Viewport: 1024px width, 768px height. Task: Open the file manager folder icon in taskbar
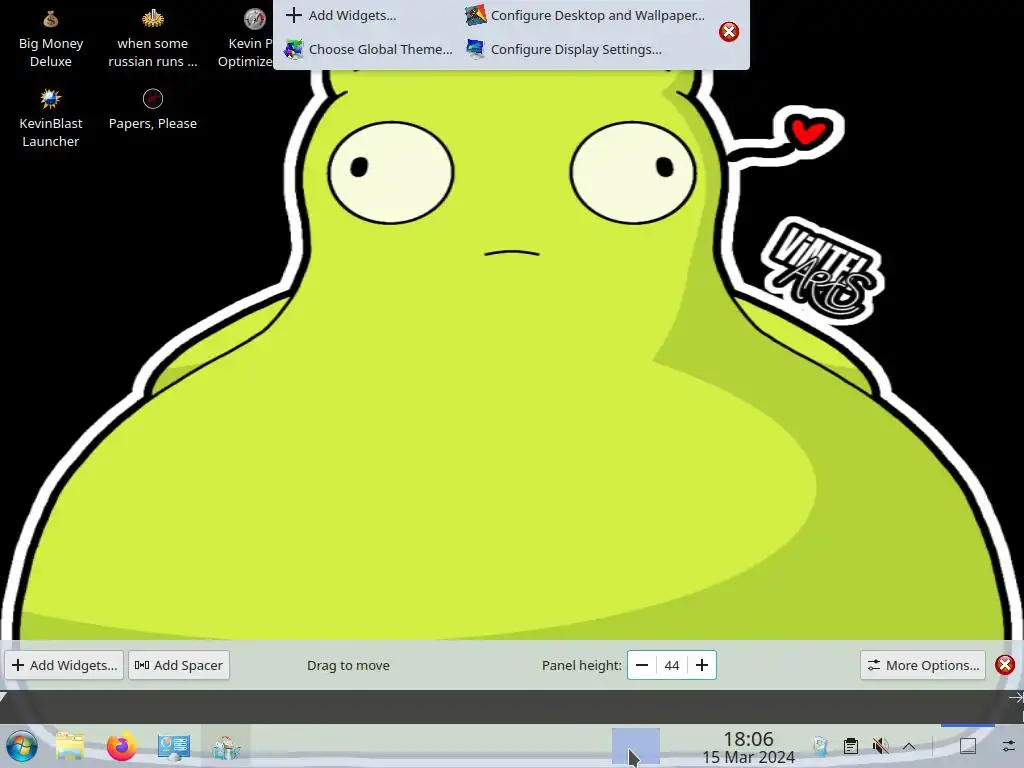coord(70,746)
